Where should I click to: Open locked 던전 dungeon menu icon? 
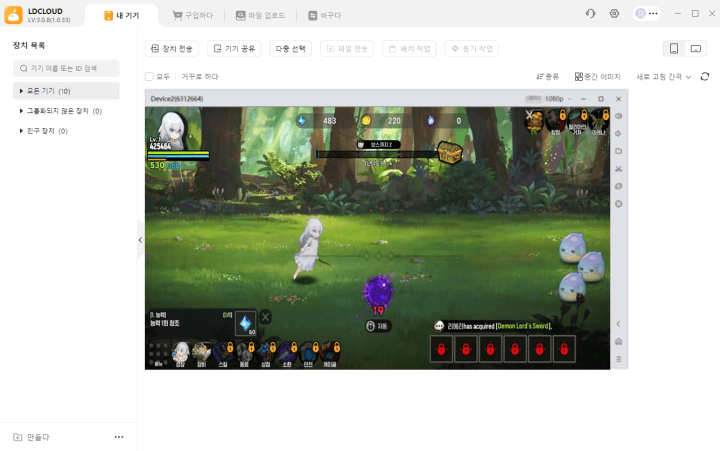click(308, 354)
